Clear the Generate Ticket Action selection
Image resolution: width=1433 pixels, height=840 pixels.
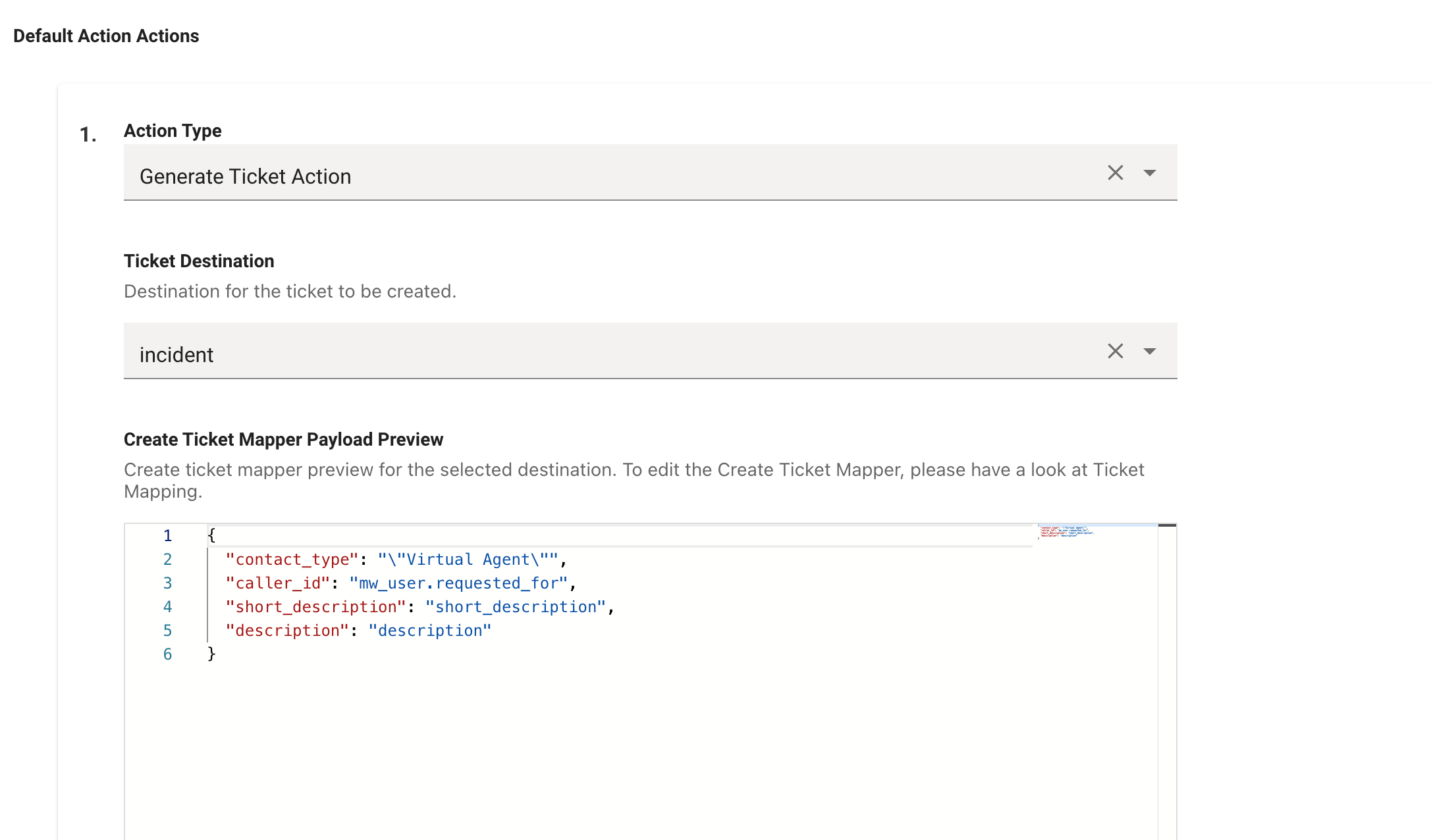point(1115,172)
